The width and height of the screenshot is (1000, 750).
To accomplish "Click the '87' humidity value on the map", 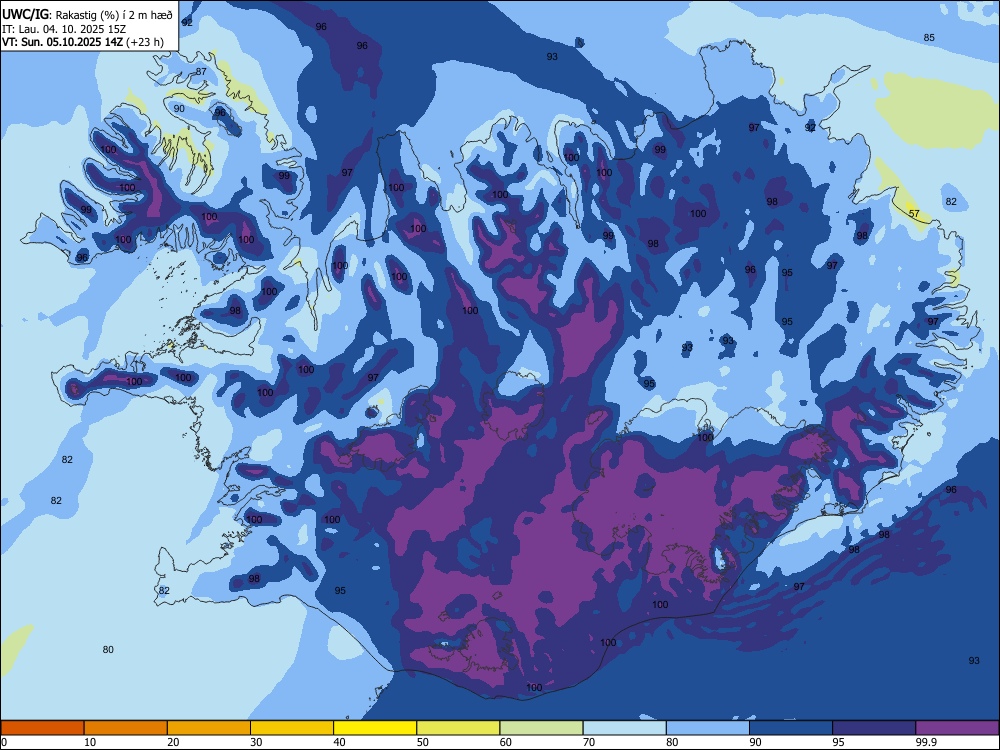I will click(x=201, y=71).
